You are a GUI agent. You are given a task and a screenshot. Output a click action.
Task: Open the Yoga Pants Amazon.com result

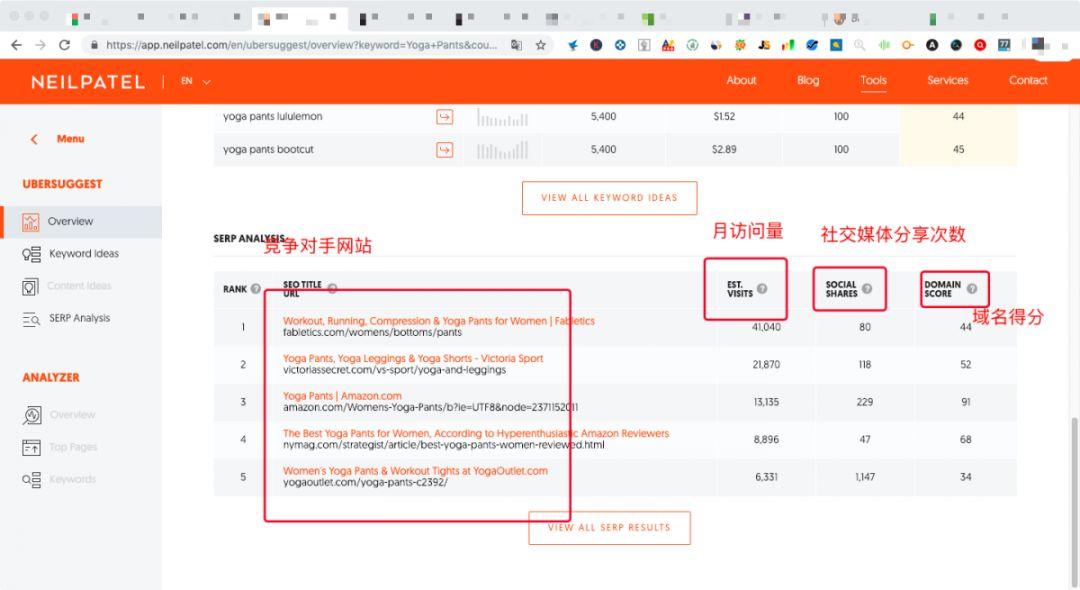coord(342,396)
